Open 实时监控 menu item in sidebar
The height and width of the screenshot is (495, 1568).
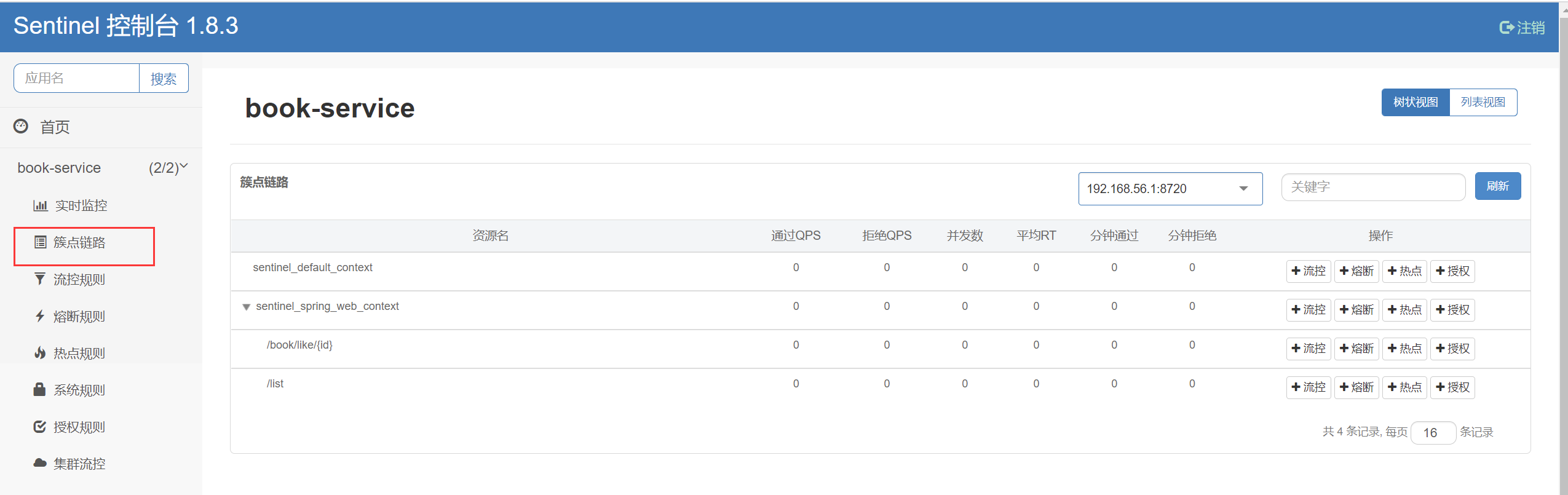click(81, 205)
